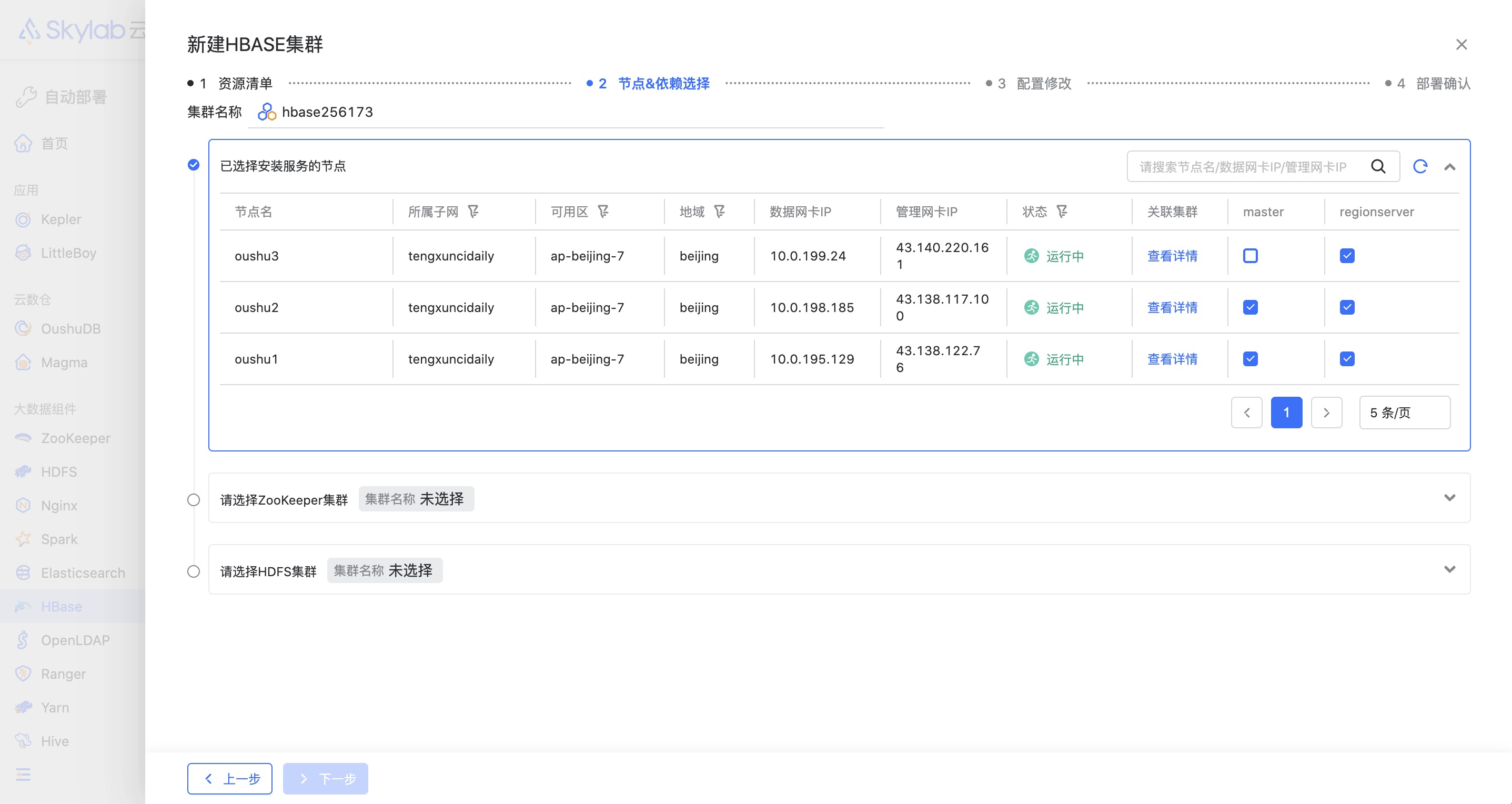Screen dimensions: 1512x804
Task: Open Yarn in the sidebar
Action: (x=55, y=708)
